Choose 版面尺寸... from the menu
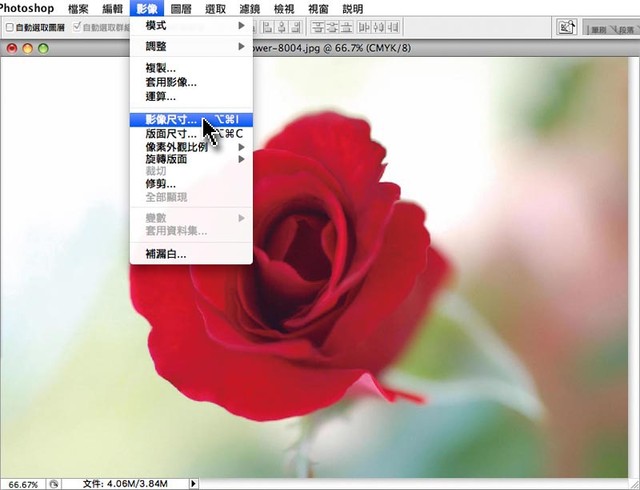The image size is (640, 490). pos(172,133)
